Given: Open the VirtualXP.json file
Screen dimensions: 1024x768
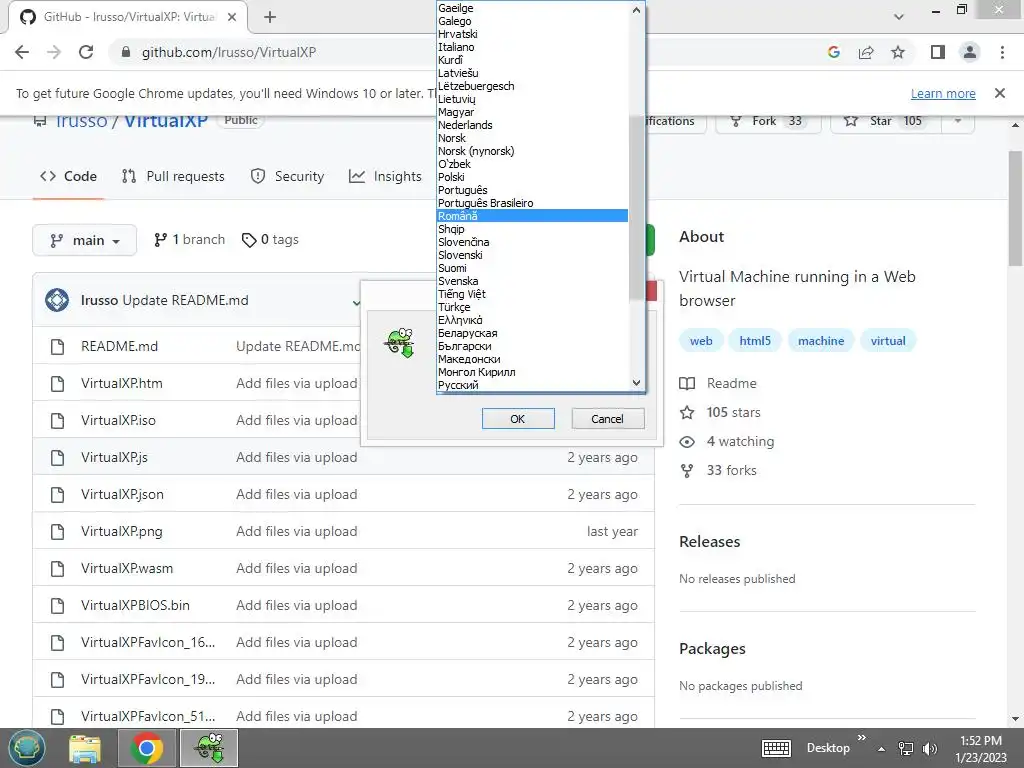Looking at the screenshot, I should (x=122, y=494).
